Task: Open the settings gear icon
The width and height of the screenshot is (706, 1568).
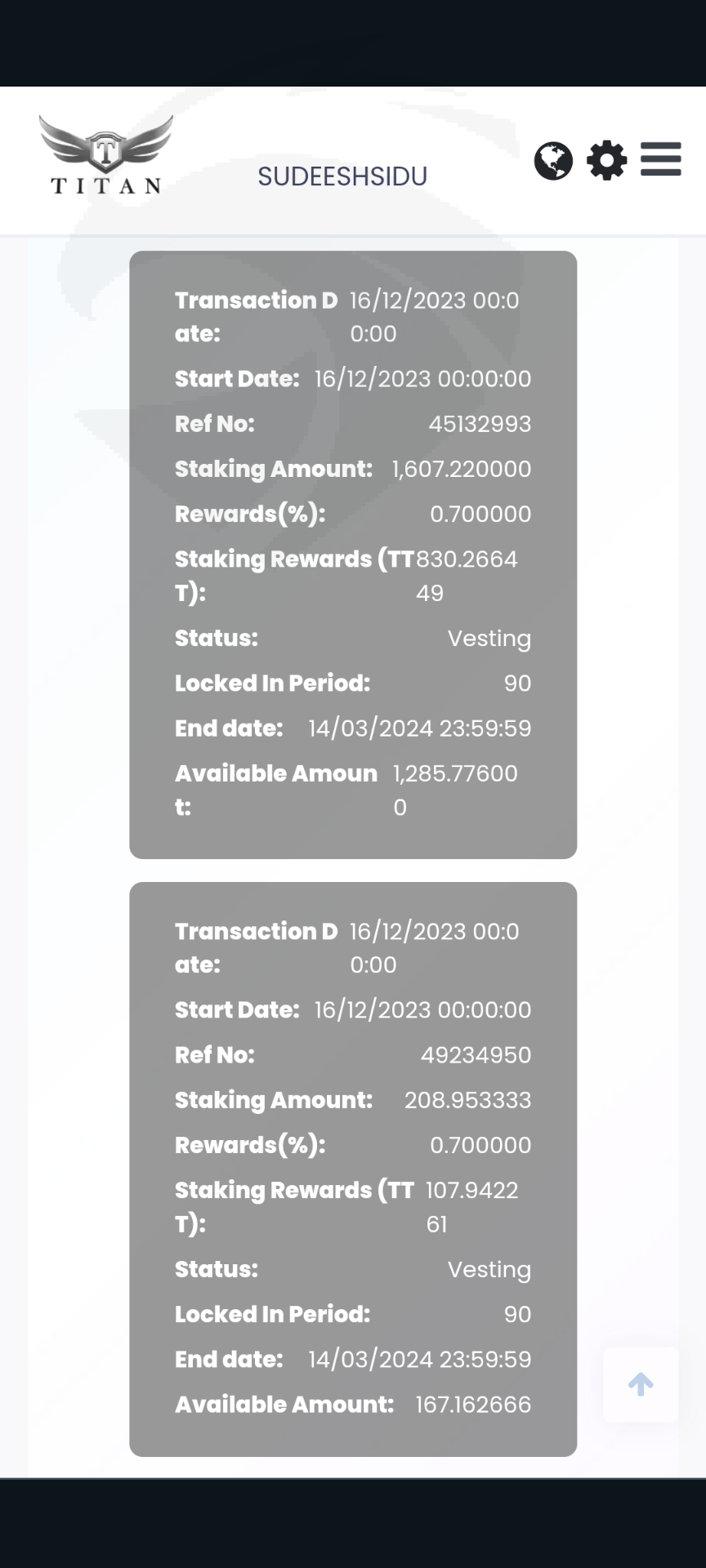Action: pos(607,160)
